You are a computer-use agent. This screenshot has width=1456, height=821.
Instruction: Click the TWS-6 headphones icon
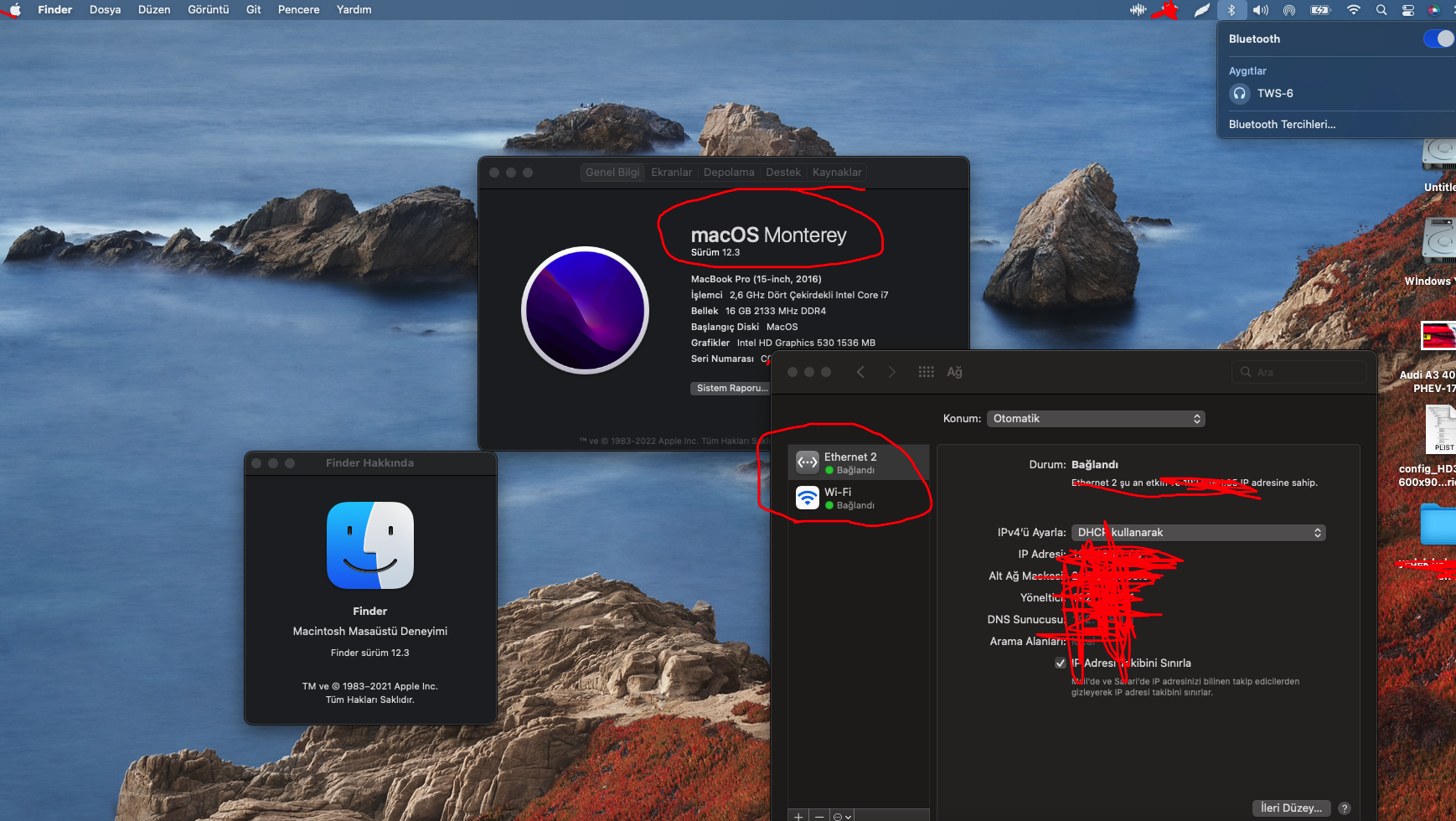pos(1240,94)
